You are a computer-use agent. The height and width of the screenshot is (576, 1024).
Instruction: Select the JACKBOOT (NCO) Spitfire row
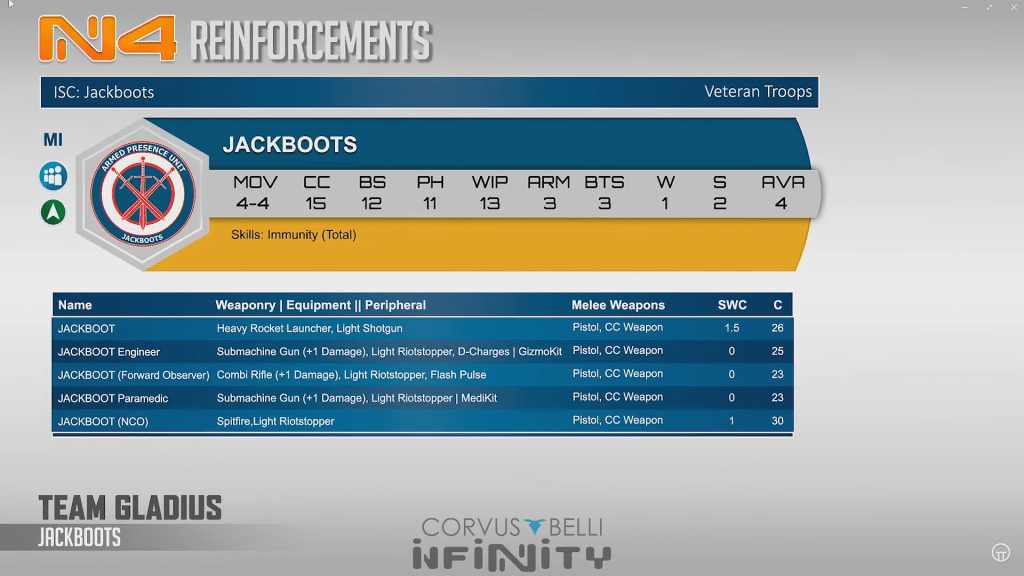coord(421,421)
